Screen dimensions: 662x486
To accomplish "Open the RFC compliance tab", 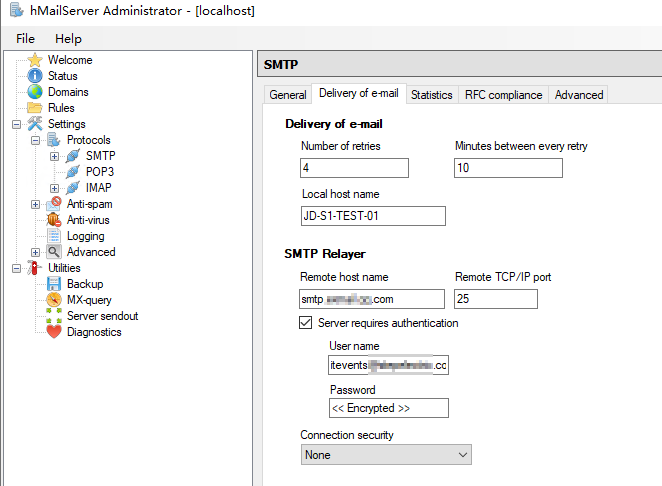I will tap(503, 95).
